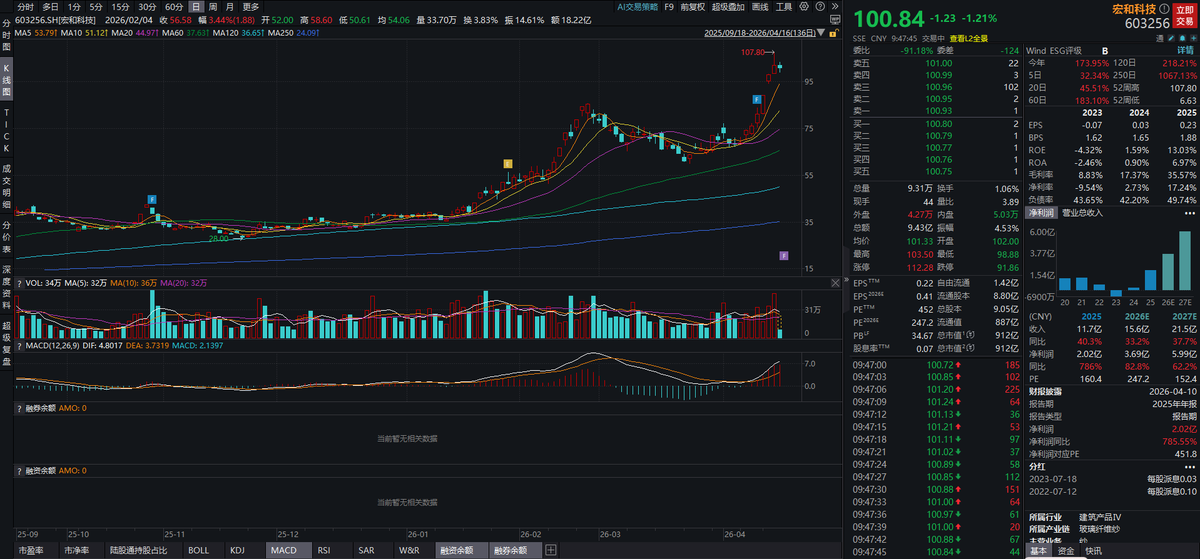Select the 60分 period
Screen dimensions: 1200x559
click(174, 6)
